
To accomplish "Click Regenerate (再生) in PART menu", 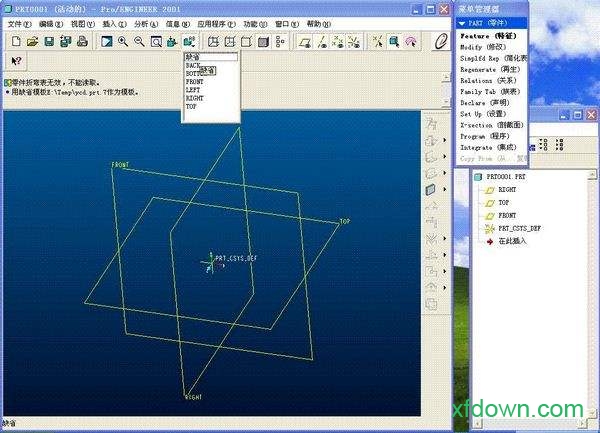I will (x=490, y=70).
